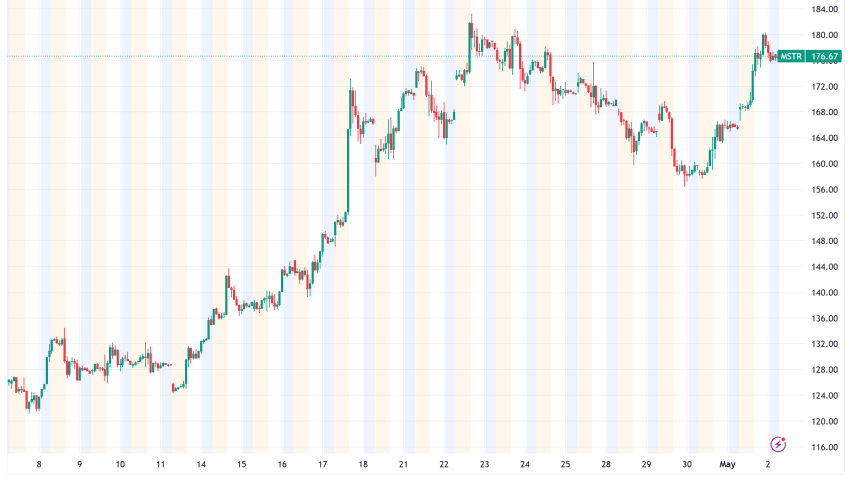This screenshot has width=852, height=485.
Task: Select the 148.00 price scale value
Action: 824,241
